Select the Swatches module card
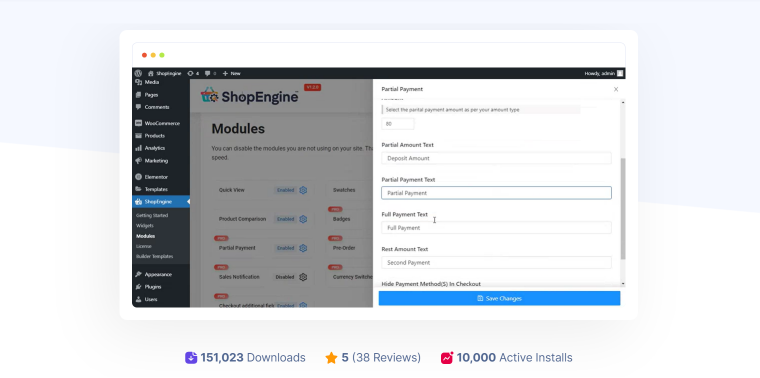The image size is (760, 378). coord(349,190)
